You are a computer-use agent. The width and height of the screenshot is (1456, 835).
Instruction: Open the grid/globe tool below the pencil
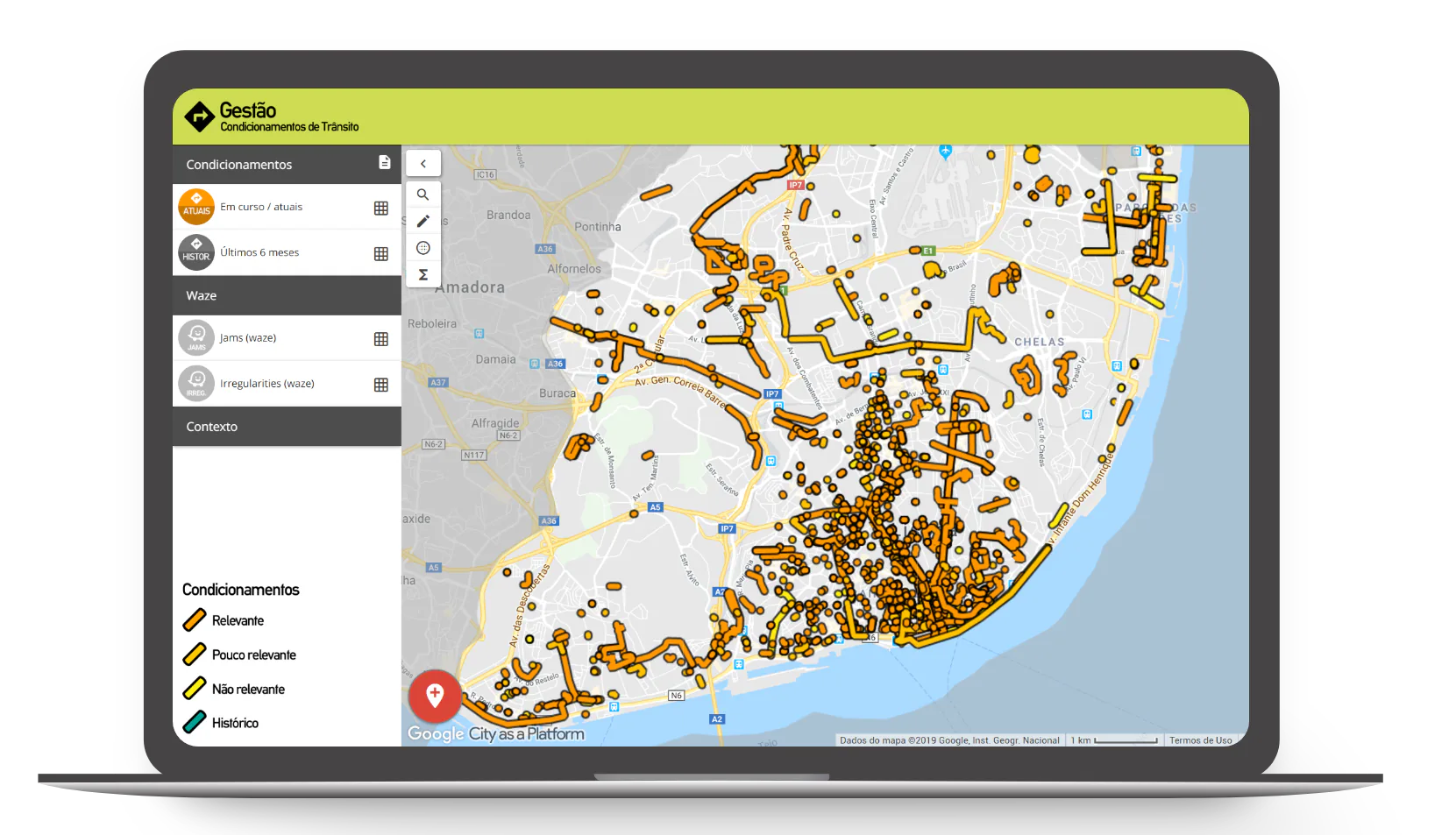[x=423, y=248]
